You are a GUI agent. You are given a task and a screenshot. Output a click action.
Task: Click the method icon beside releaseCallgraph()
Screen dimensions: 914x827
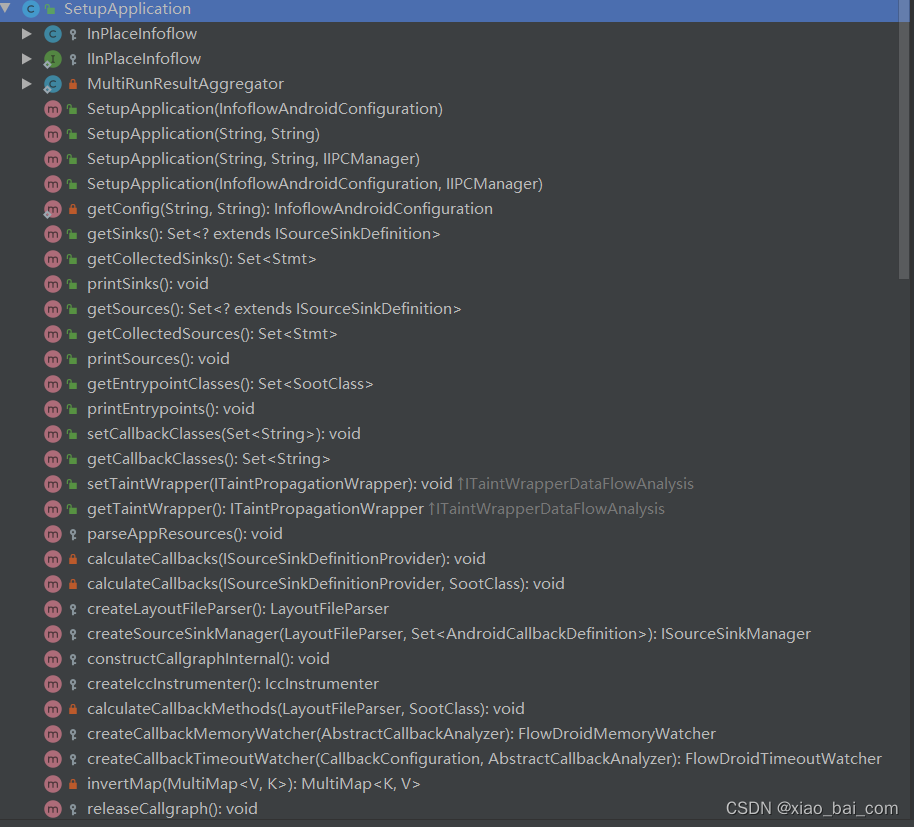click(x=52, y=808)
